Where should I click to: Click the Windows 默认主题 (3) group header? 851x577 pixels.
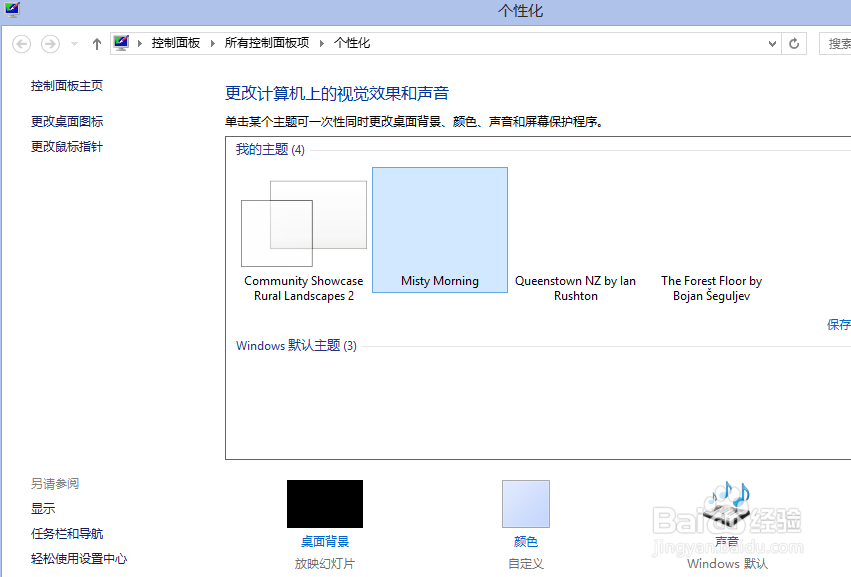[296, 346]
